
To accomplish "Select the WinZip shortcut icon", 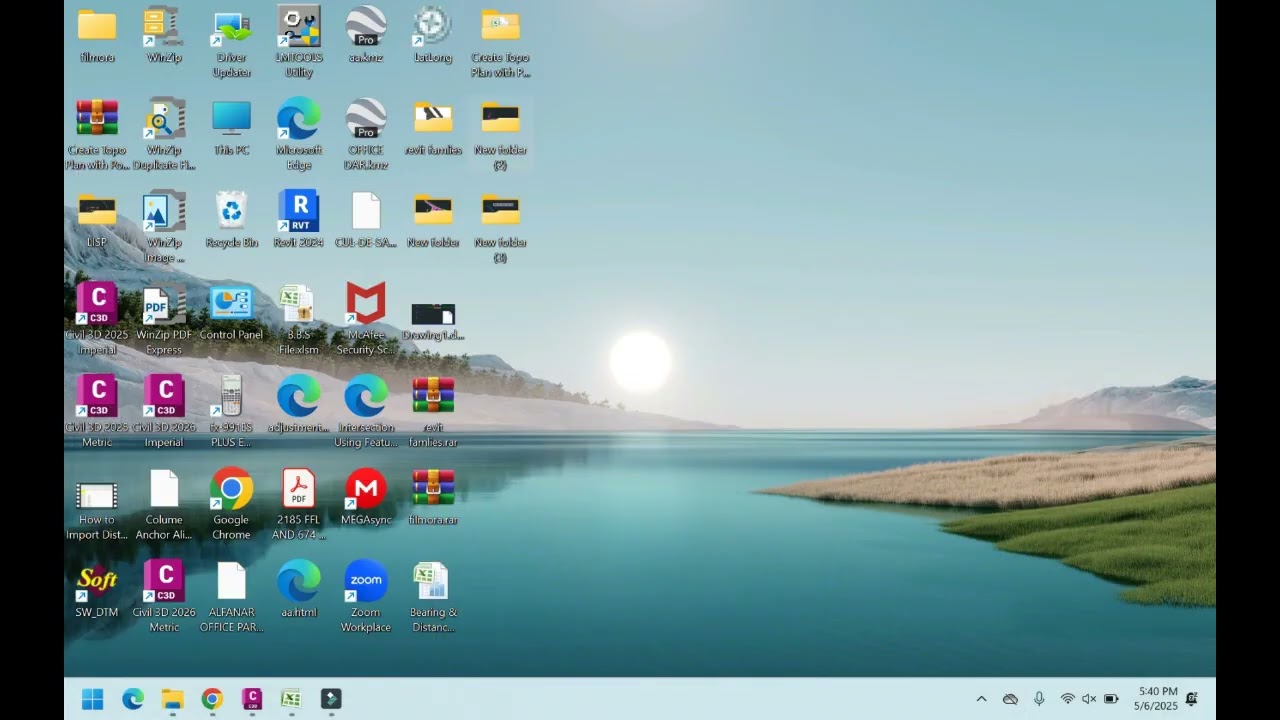I will (x=164, y=36).
